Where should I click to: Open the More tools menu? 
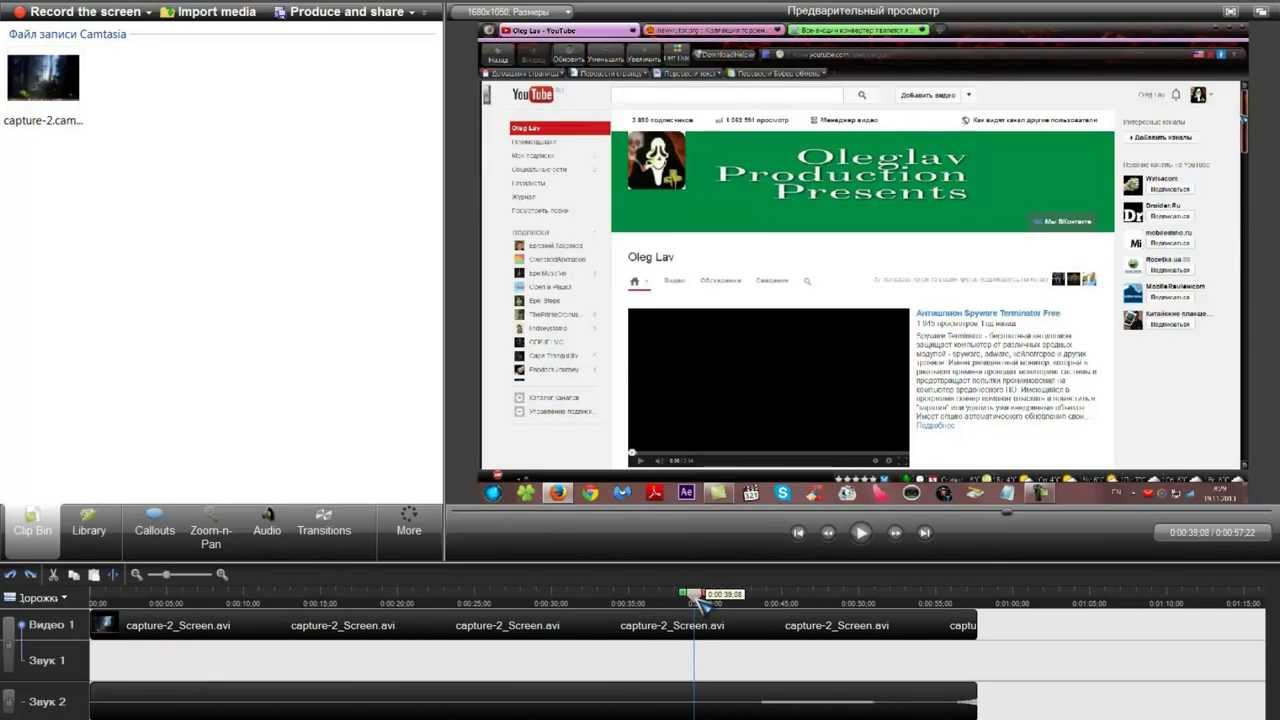(409, 522)
